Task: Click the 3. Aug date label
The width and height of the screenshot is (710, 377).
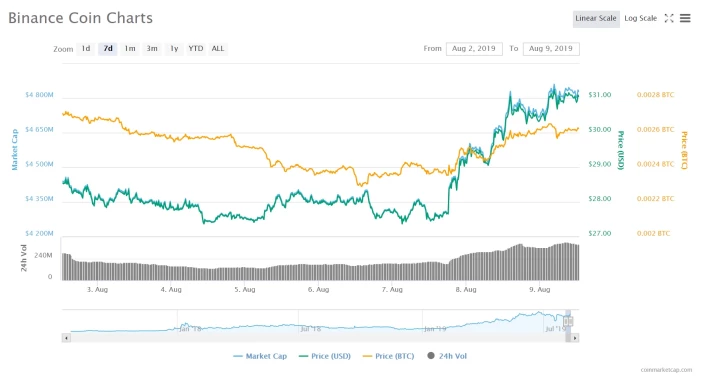Action: (97, 289)
